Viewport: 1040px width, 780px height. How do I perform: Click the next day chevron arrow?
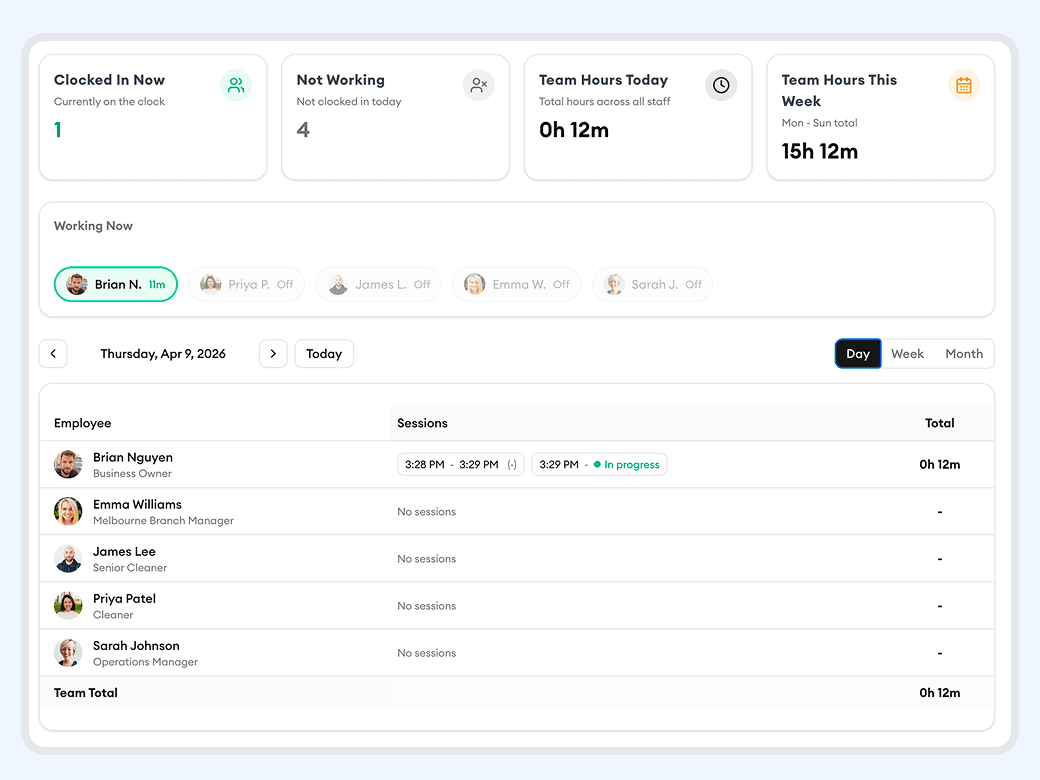273,353
